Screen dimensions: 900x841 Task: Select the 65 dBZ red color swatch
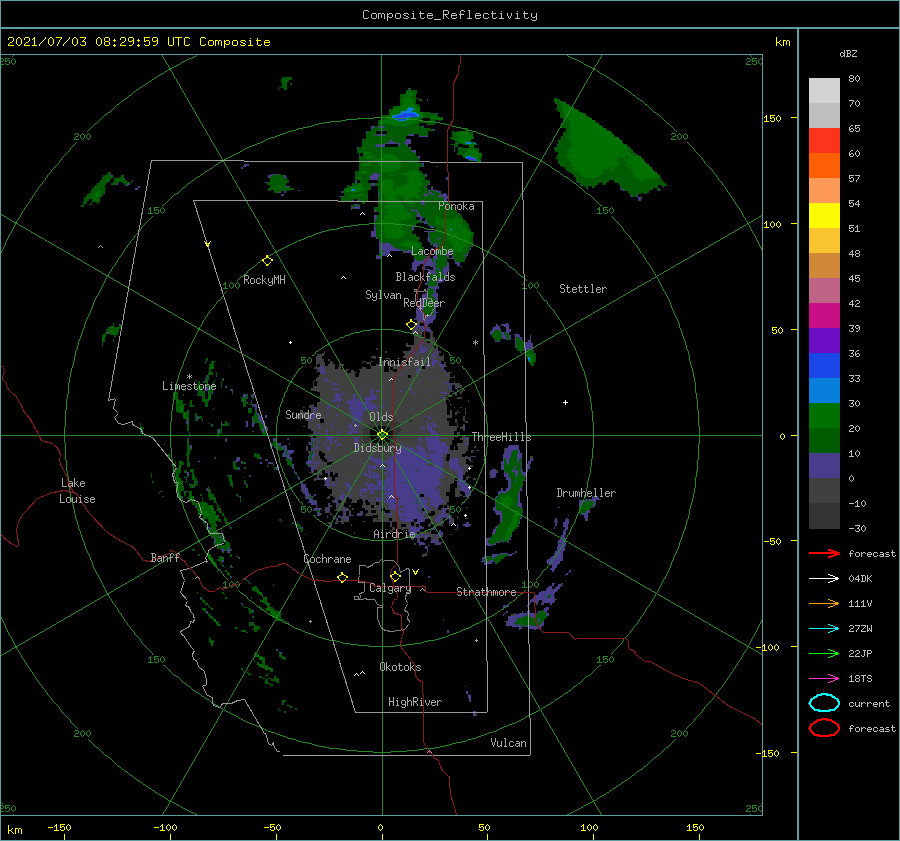pos(824,141)
